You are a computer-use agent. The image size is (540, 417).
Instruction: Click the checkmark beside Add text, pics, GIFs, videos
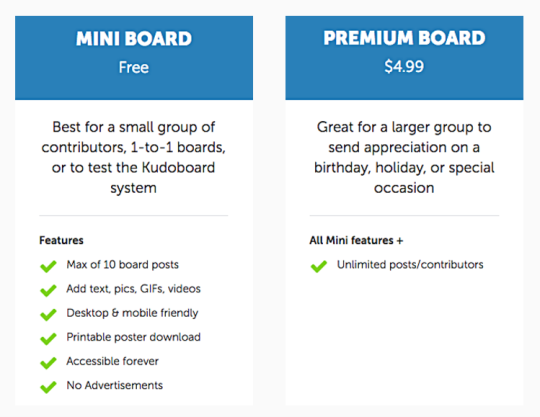tap(48, 290)
